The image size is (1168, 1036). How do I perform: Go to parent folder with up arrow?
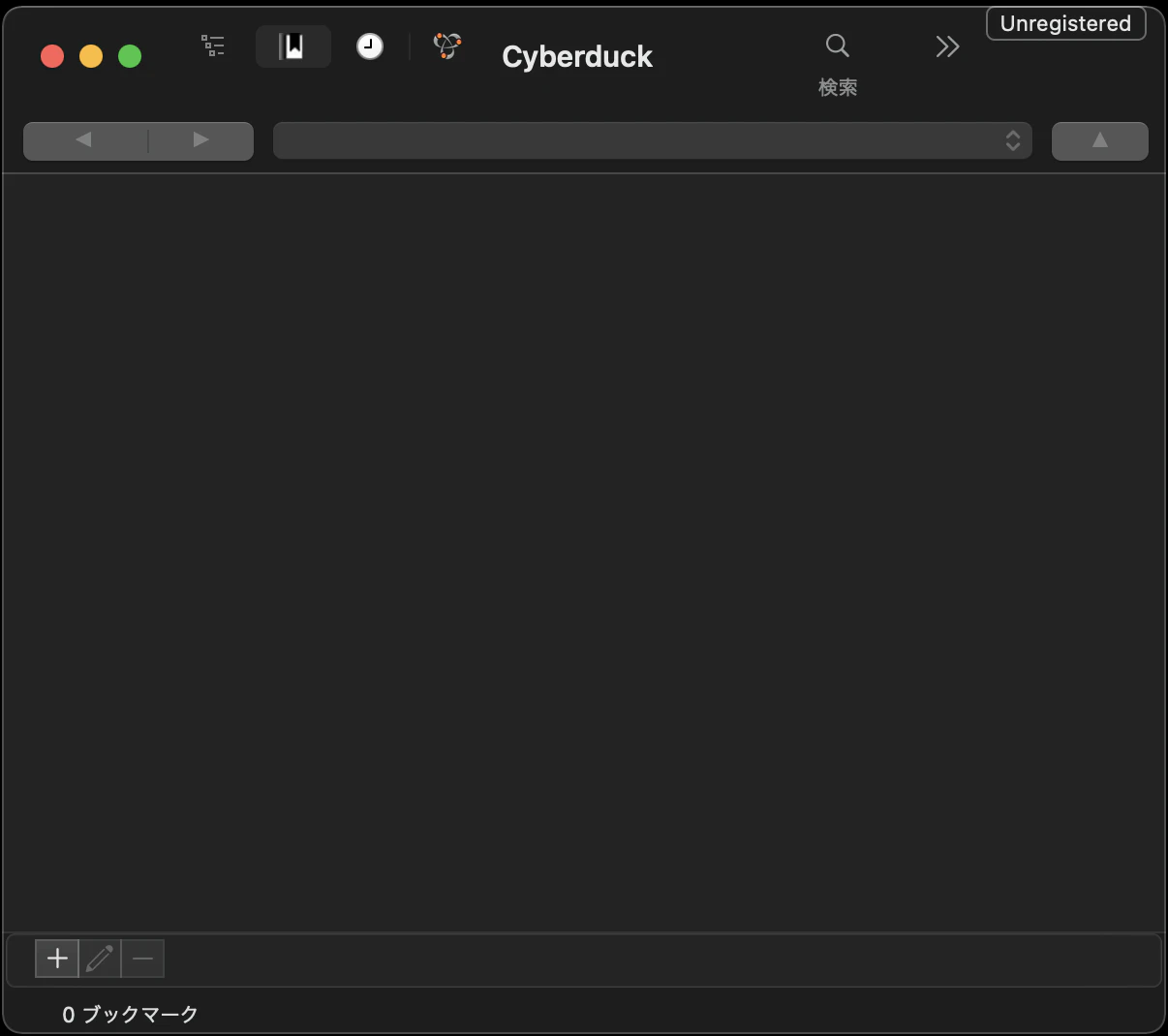click(x=1100, y=140)
